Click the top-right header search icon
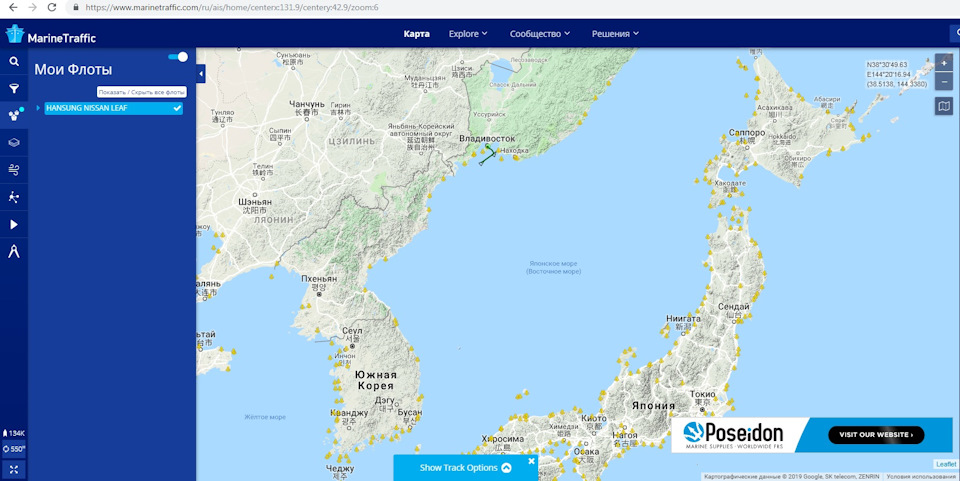The height and width of the screenshot is (481, 960). click(x=956, y=34)
